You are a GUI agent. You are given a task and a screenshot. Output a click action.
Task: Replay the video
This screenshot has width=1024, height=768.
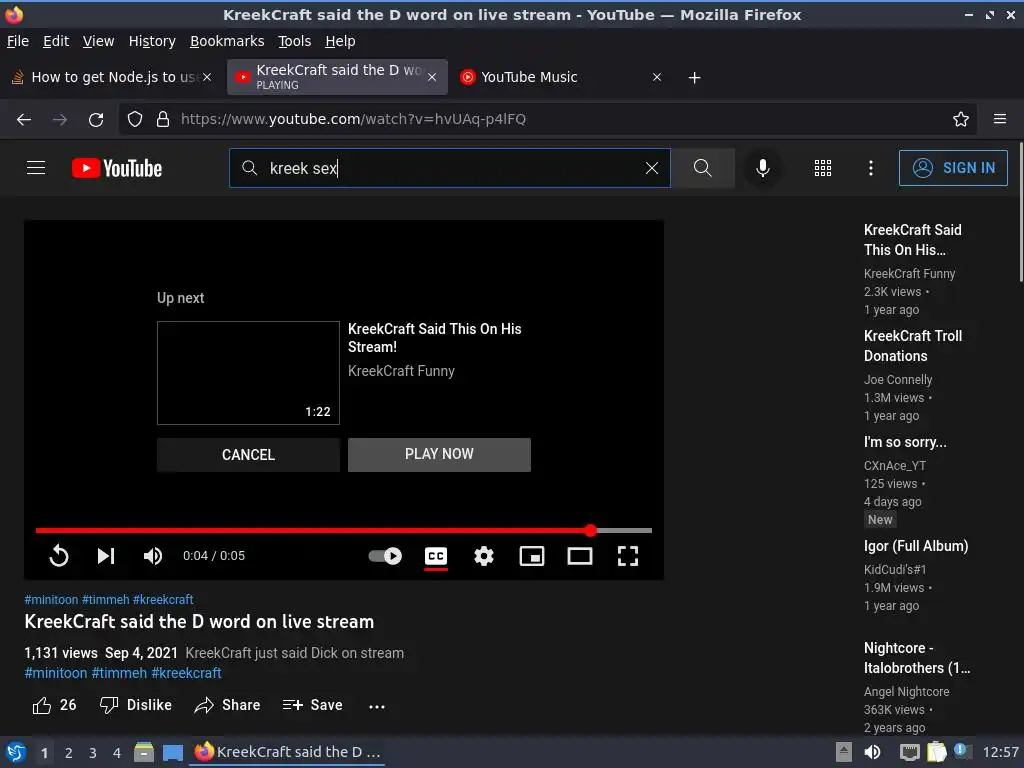point(59,556)
